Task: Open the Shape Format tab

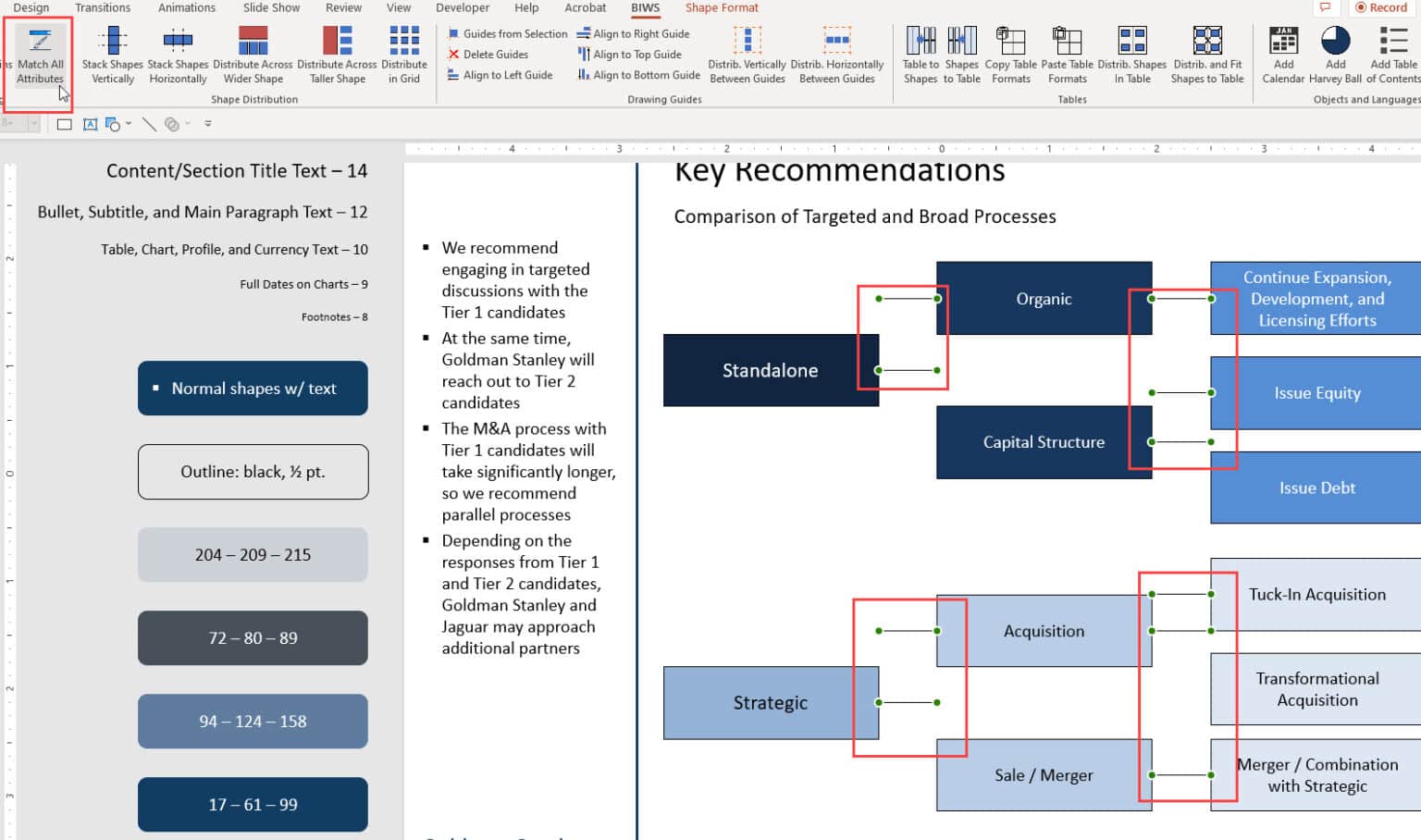Action: point(721,7)
